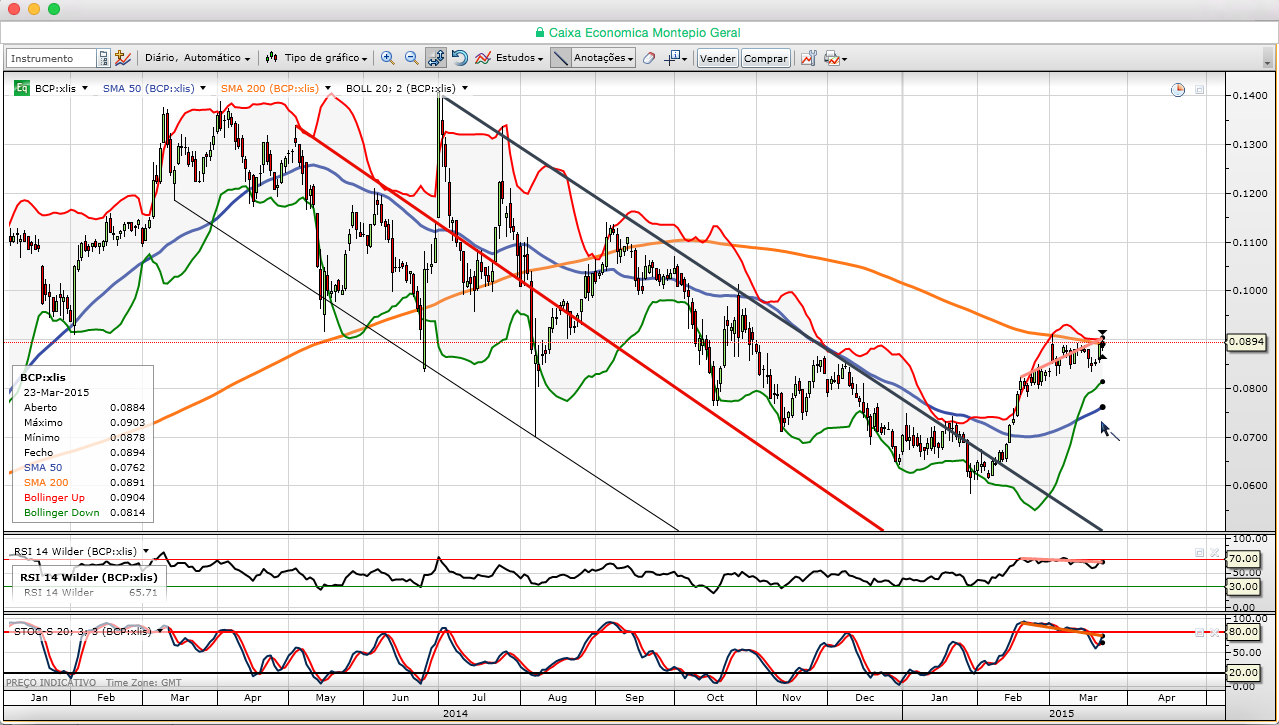This screenshot has width=1279, height=725.
Task: Click the Comprar button
Action: [766, 58]
